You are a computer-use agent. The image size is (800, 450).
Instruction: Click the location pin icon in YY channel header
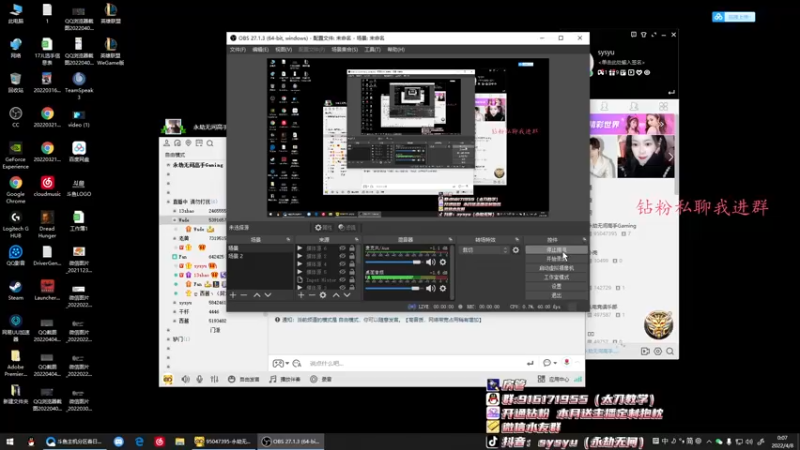[x=188, y=143]
